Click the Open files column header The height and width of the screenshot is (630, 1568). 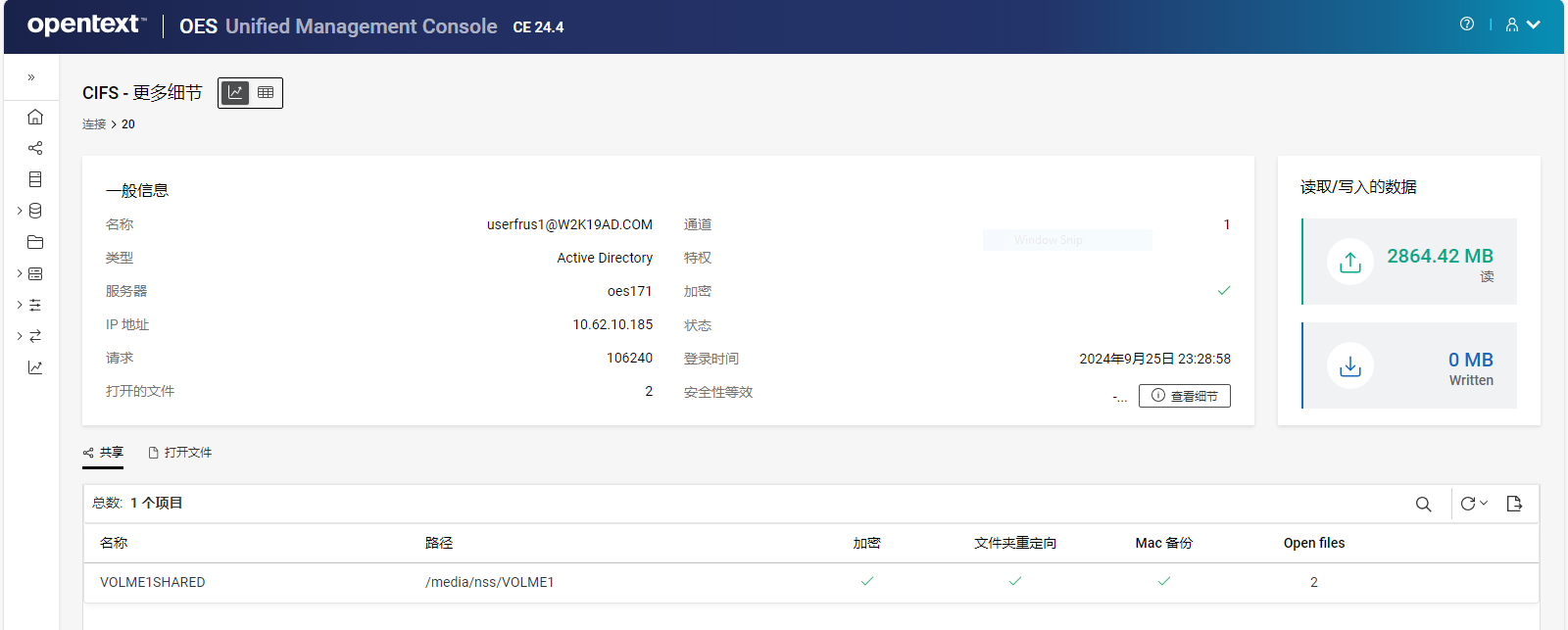pos(1314,543)
